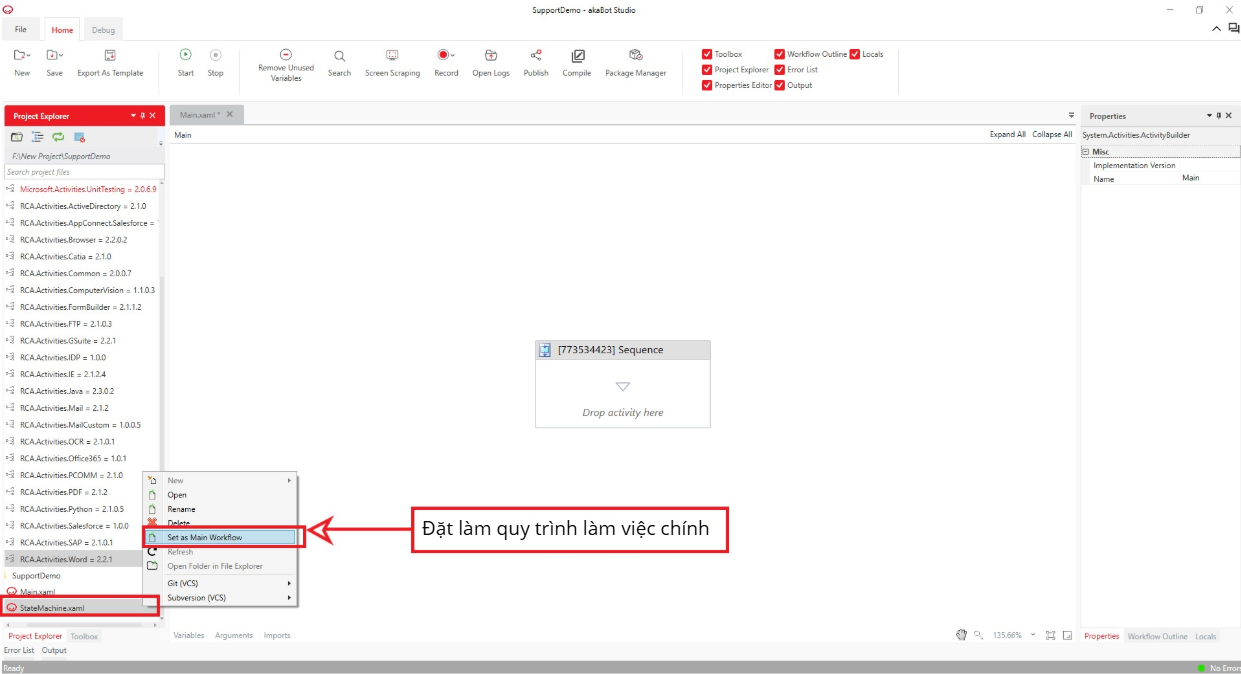Toggle the overview minimap icon
The width and height of the screenshot is (1241, 674).
(x=1068, y=635)
